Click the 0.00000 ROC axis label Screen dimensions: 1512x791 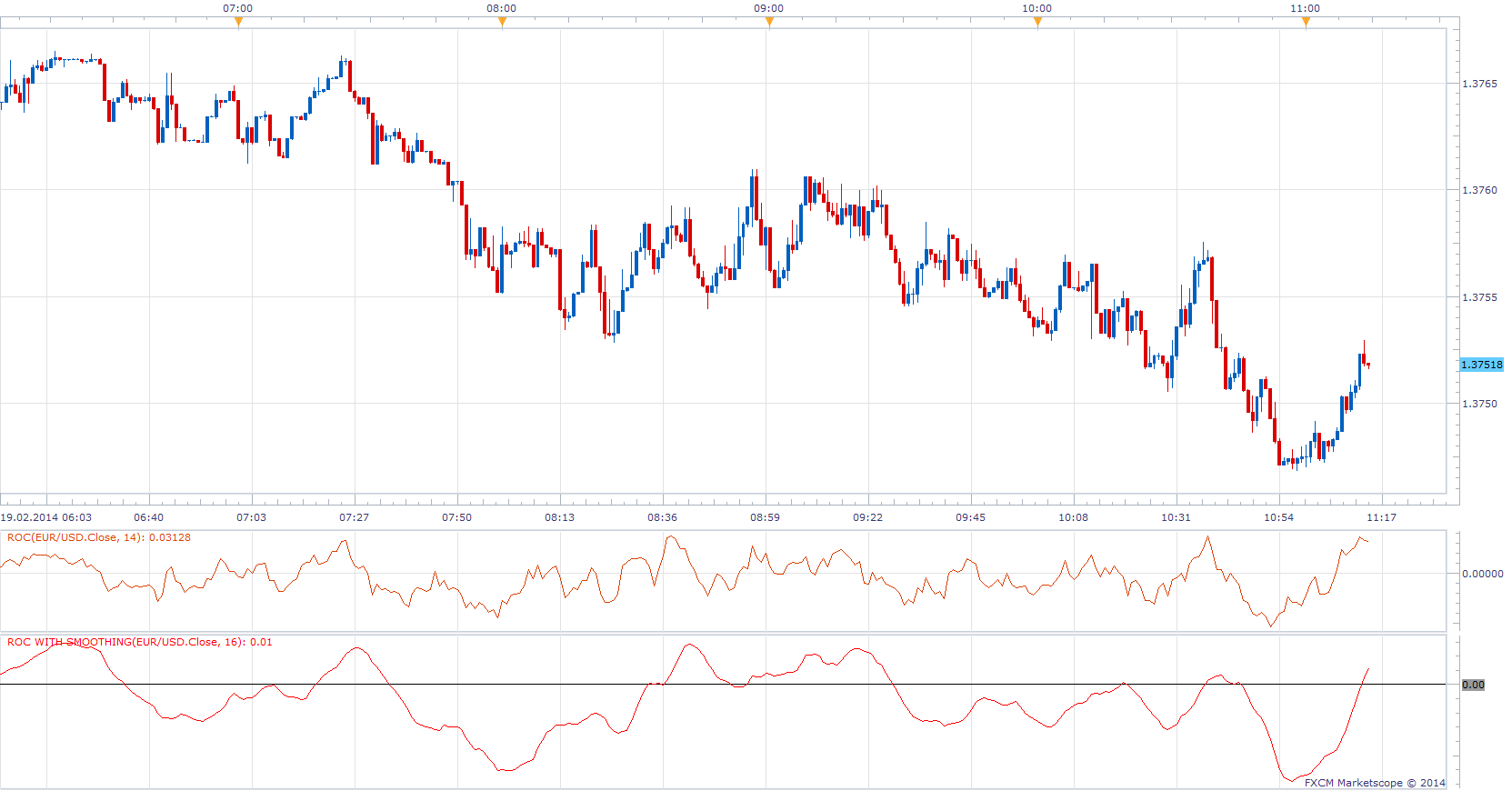tap(1482, 574)
